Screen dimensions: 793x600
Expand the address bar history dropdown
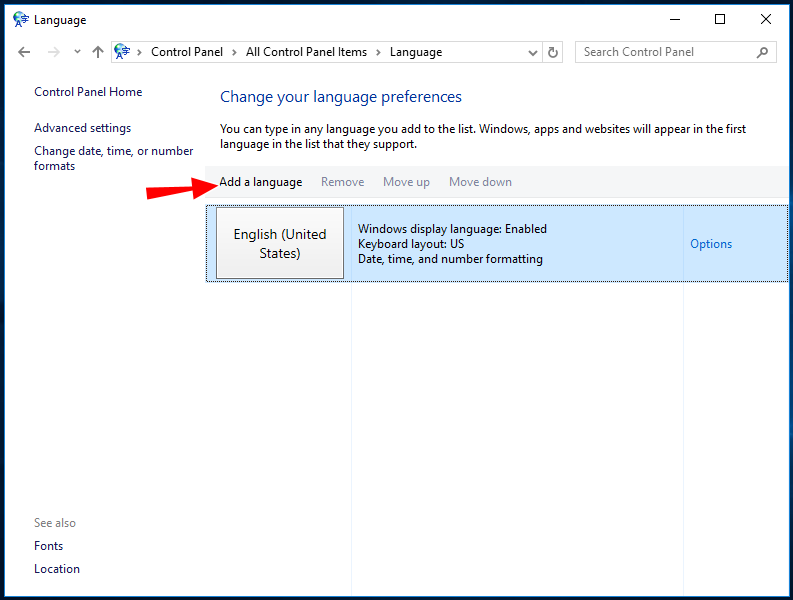click(x=532, y=52)
